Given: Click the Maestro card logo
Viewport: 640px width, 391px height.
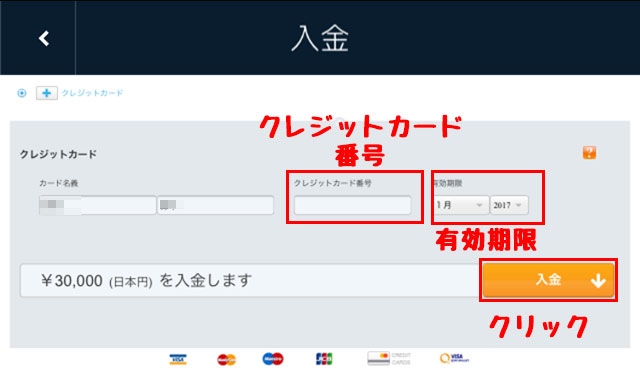Looking at the screenshot, I should pos(273,359).
